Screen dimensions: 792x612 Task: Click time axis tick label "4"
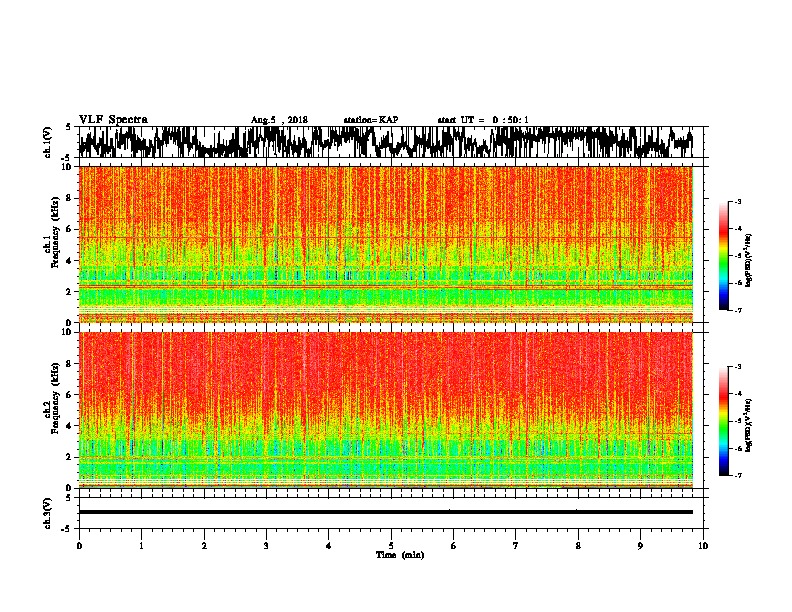(329, 546)
